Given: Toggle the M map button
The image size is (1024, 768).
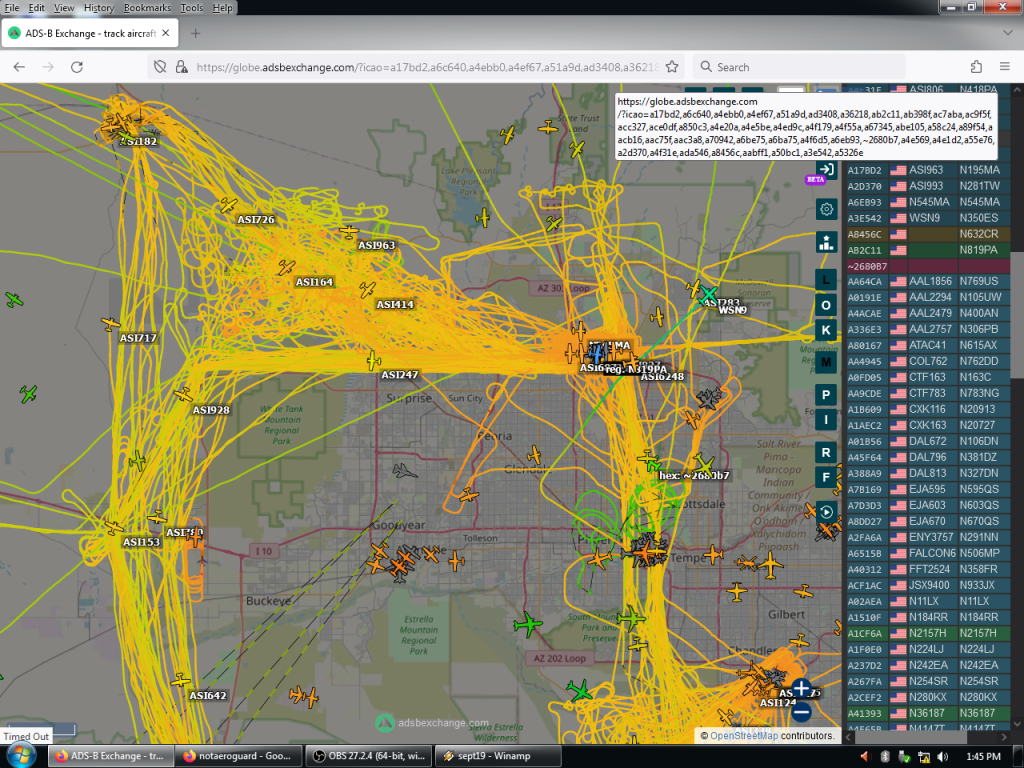Looking at the screenshot, I should pos(826,362).
